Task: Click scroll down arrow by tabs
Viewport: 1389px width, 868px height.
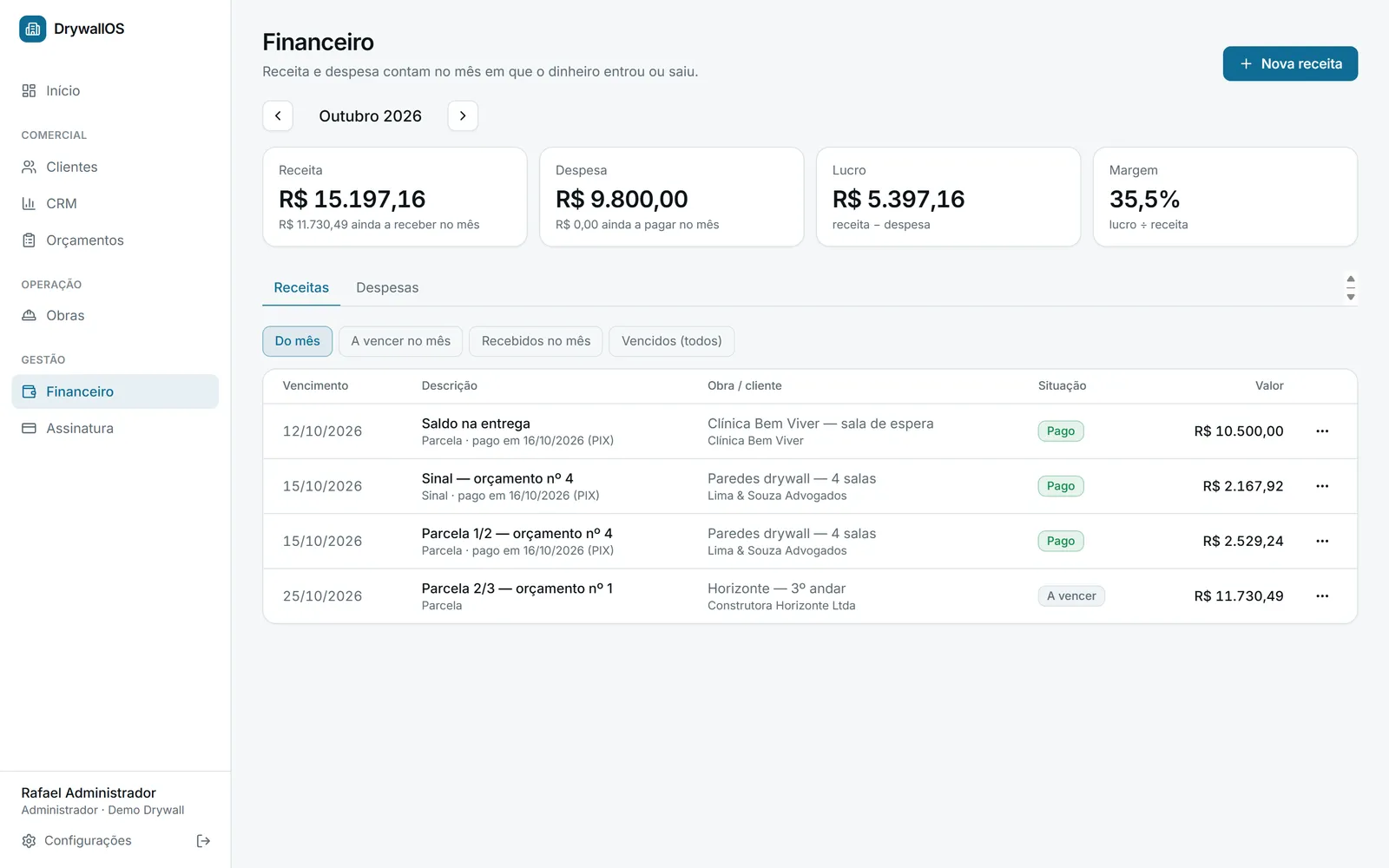Action: click(x=1351, y=297)
